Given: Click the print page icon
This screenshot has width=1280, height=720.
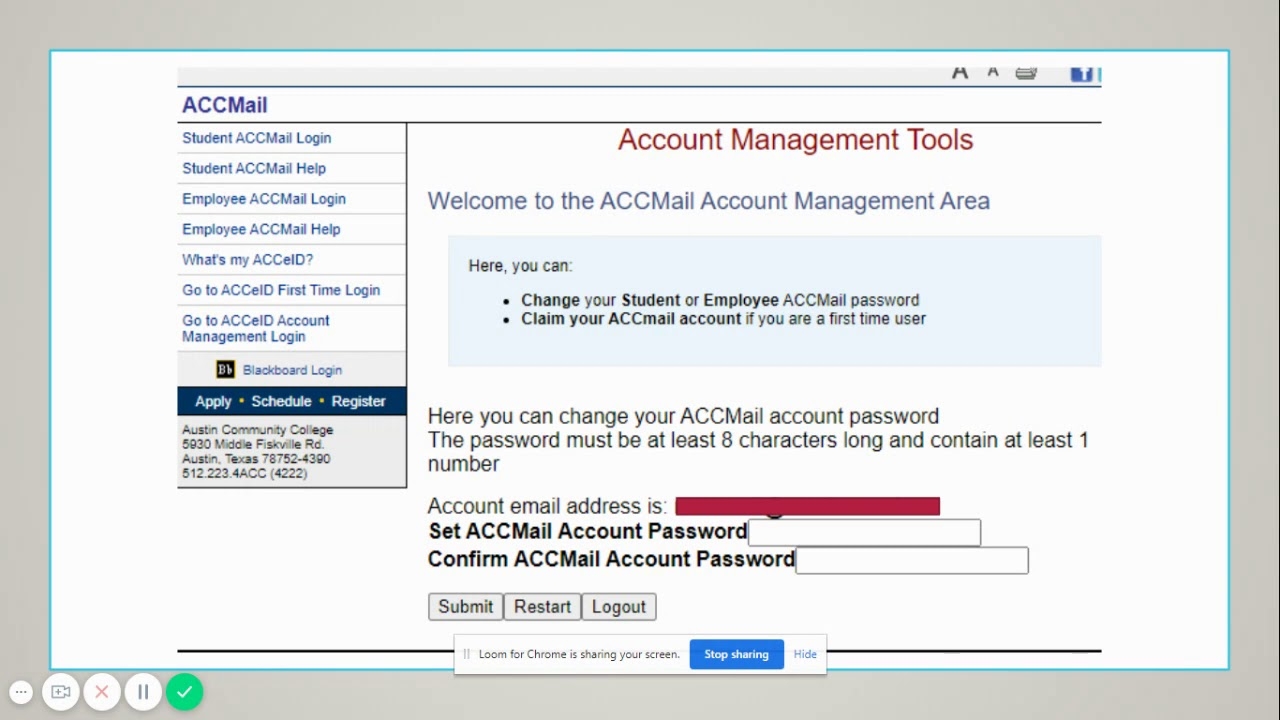Looking at the screenshot, I should coord(1026,73).
